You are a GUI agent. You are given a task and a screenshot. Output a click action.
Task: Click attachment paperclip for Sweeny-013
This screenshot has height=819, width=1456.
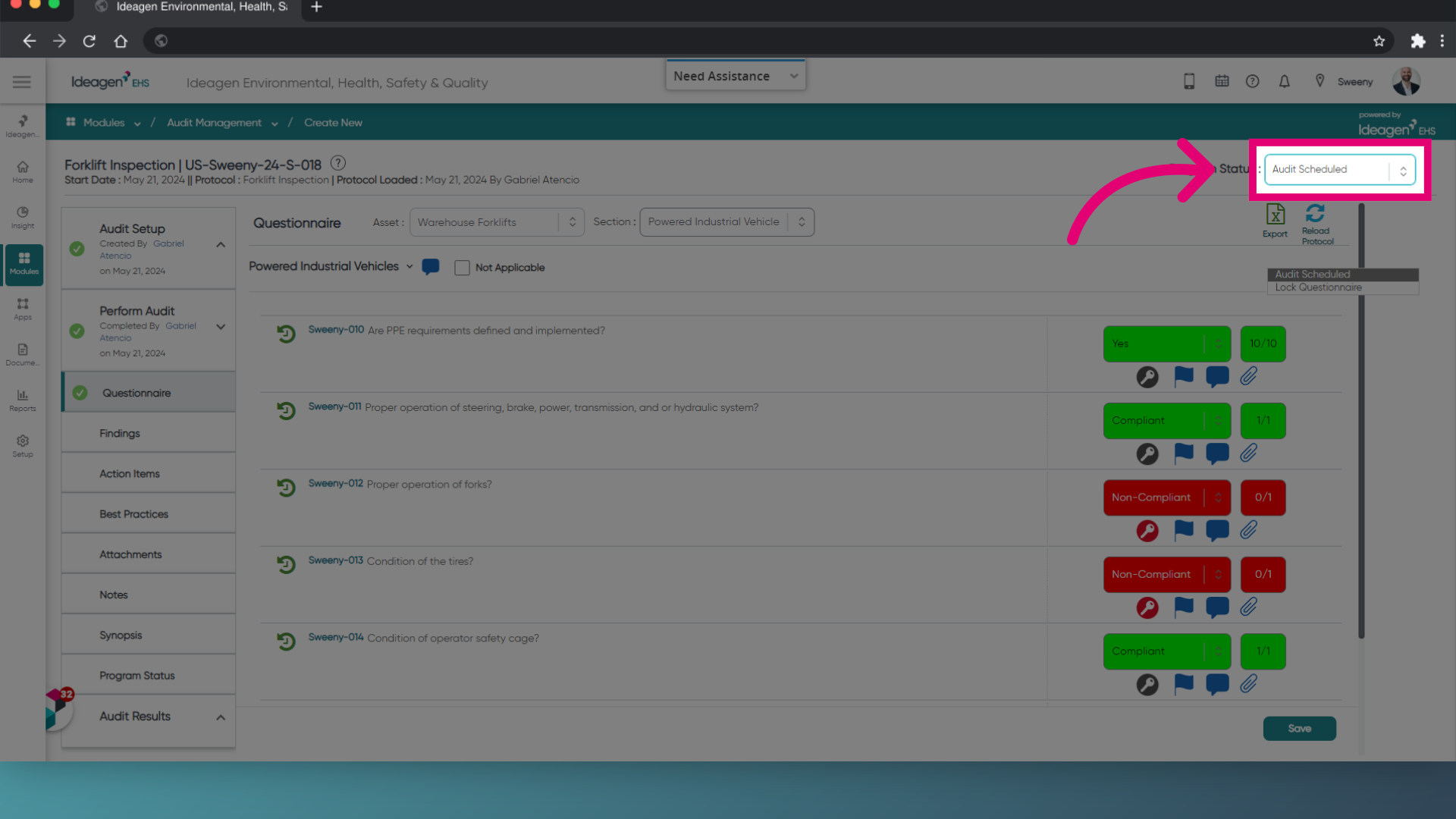click(1248, 607)
